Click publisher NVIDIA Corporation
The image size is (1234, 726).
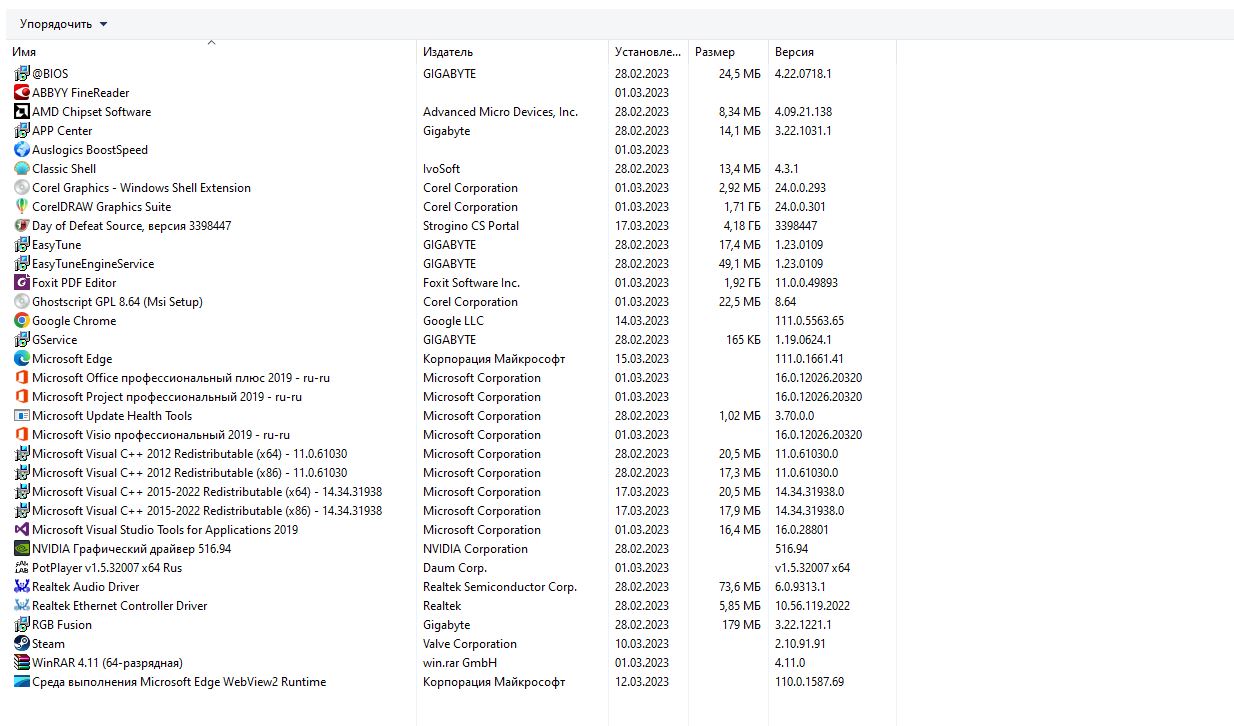coord(475,549)
